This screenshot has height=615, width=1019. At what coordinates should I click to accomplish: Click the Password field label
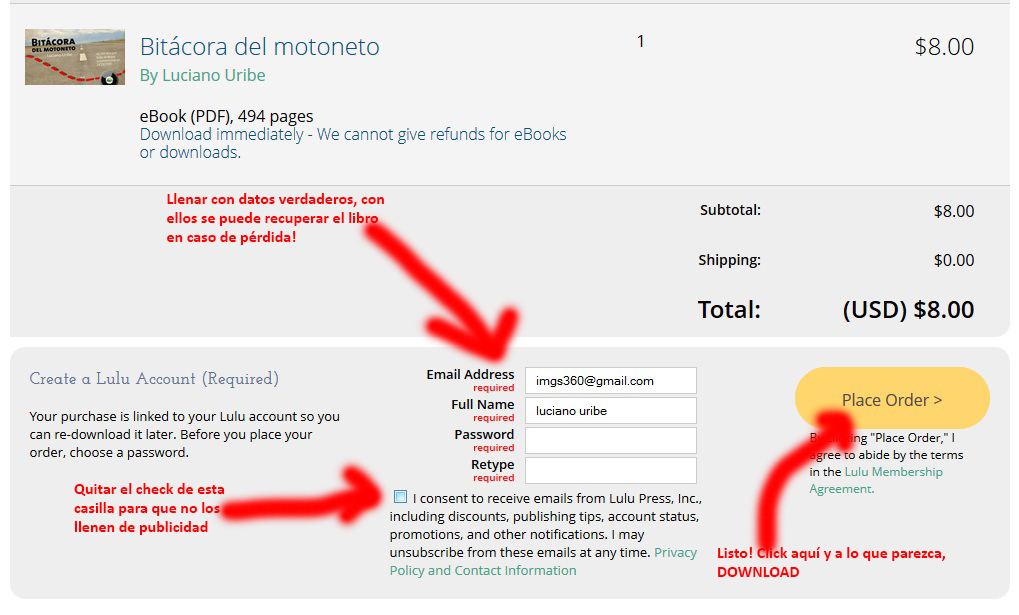click(484, 435)
